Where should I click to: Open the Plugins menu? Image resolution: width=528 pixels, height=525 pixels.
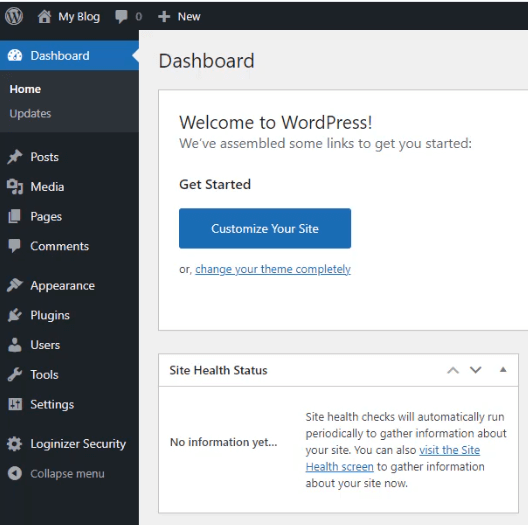(x=50, y=315)
